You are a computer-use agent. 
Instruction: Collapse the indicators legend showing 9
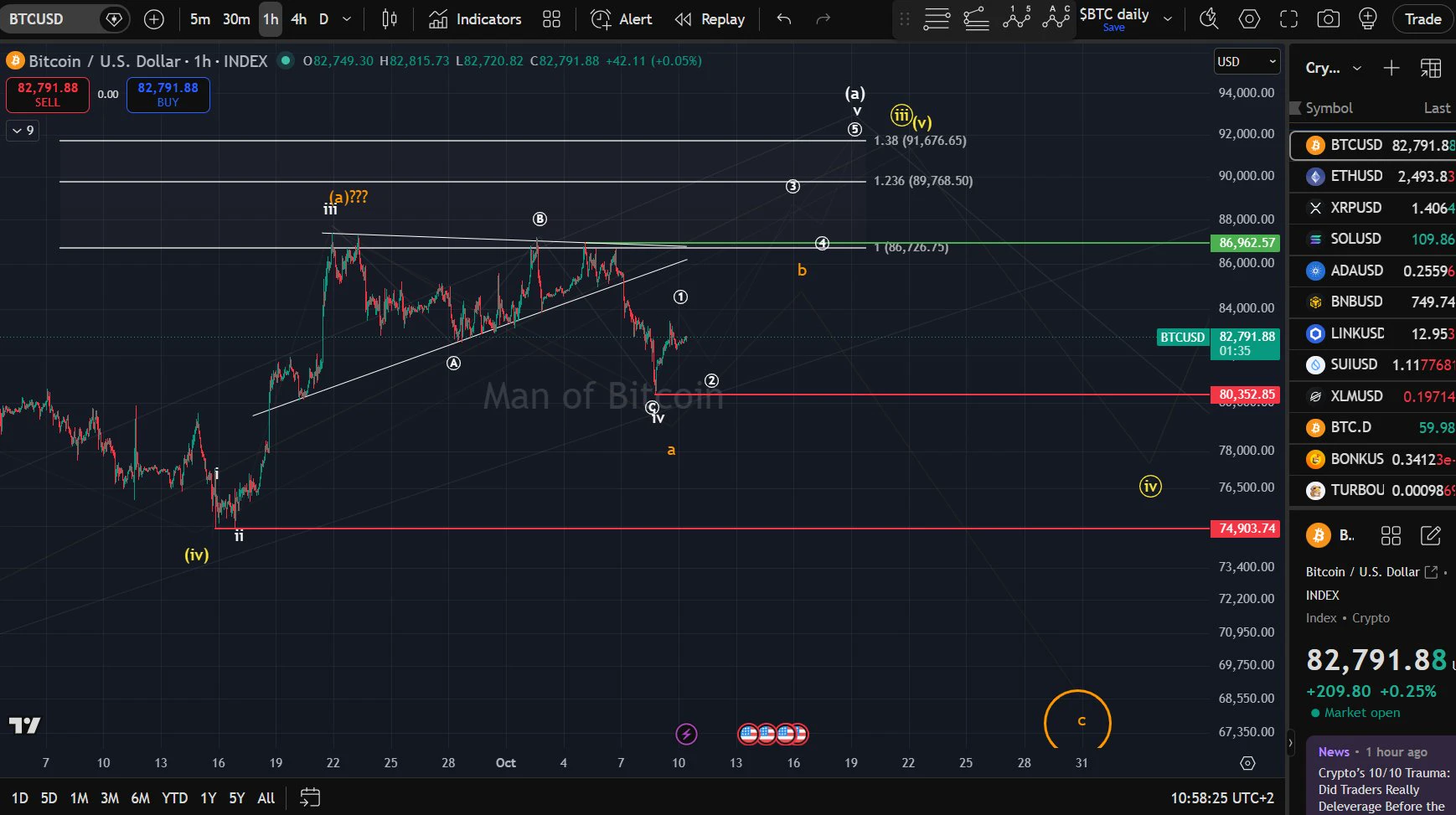coord(23,131)
